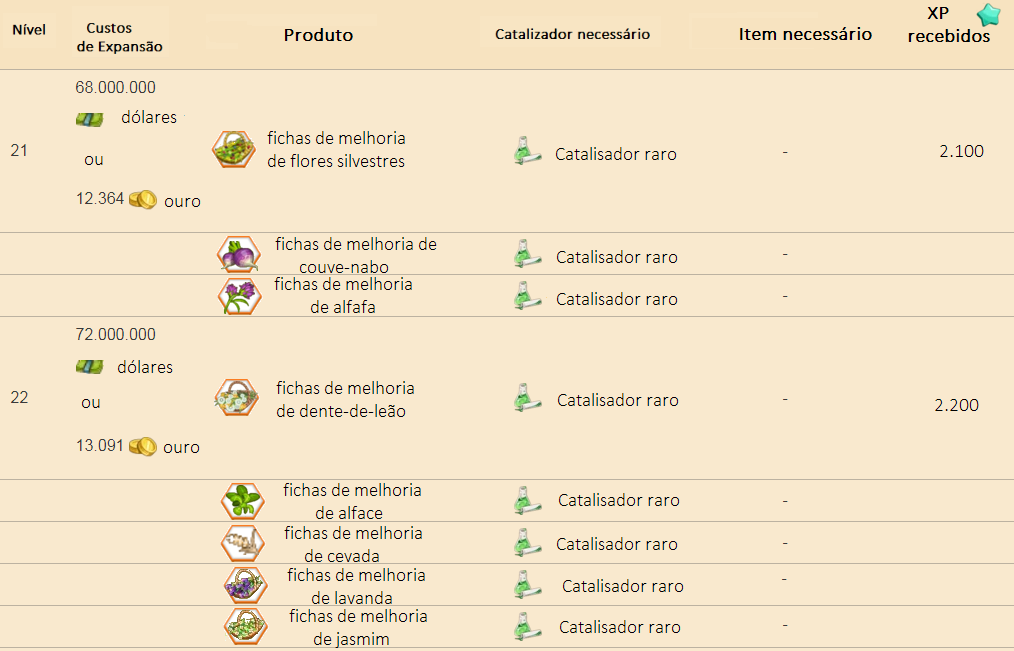The image size is (1014, 651).
Task: Click text fichas de melhoria de lavanda
Action: pos(356,586)
